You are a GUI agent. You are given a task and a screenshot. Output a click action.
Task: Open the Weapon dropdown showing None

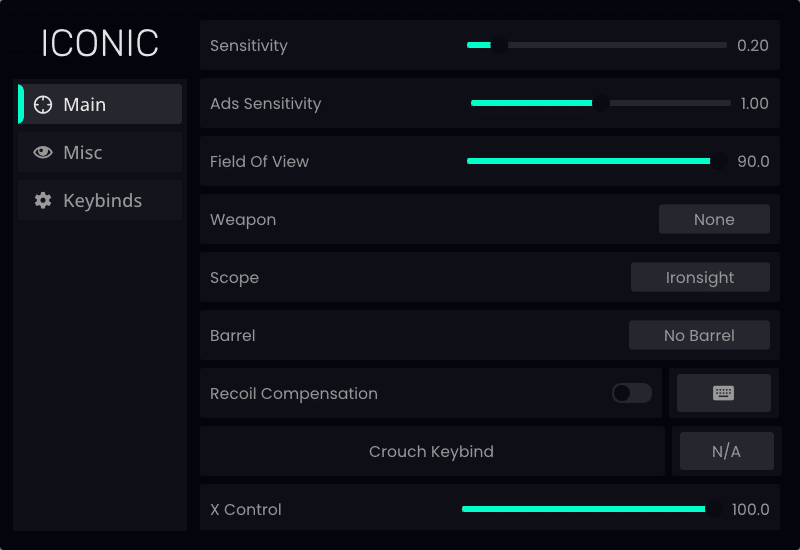coord(714,219)
